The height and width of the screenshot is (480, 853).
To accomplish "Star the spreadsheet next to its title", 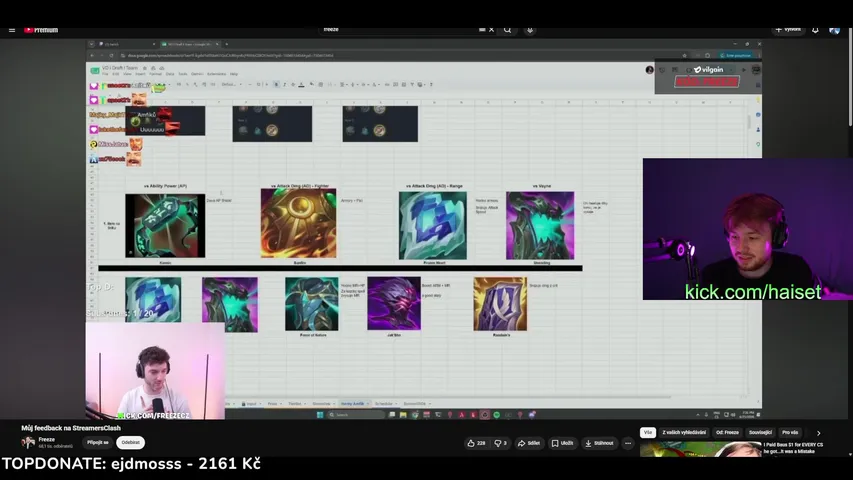I will click(x=145, y=68).
